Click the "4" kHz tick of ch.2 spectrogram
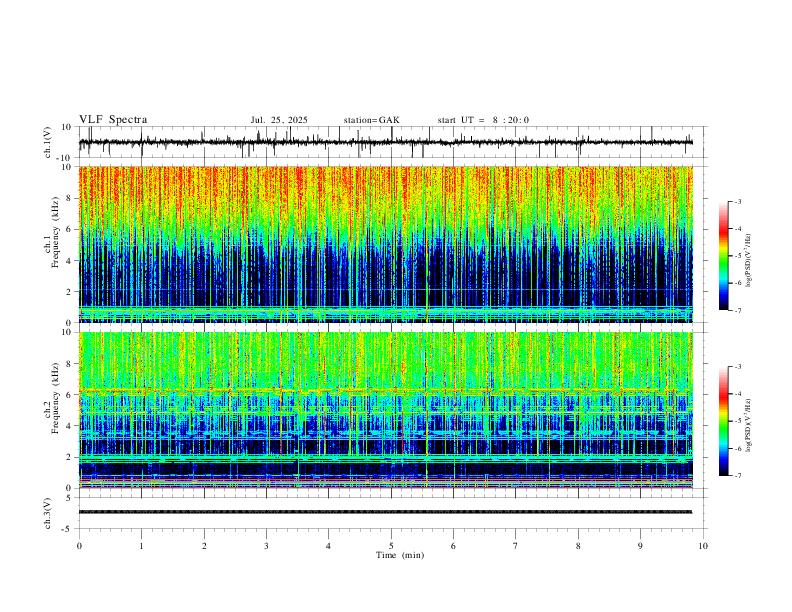Screen dimensions: 792x612 coord(69,426)
